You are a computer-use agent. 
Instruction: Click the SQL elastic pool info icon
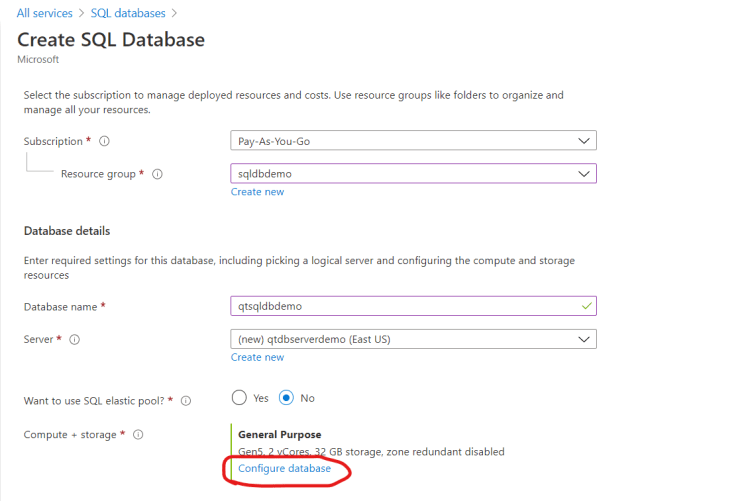(186, 401)
